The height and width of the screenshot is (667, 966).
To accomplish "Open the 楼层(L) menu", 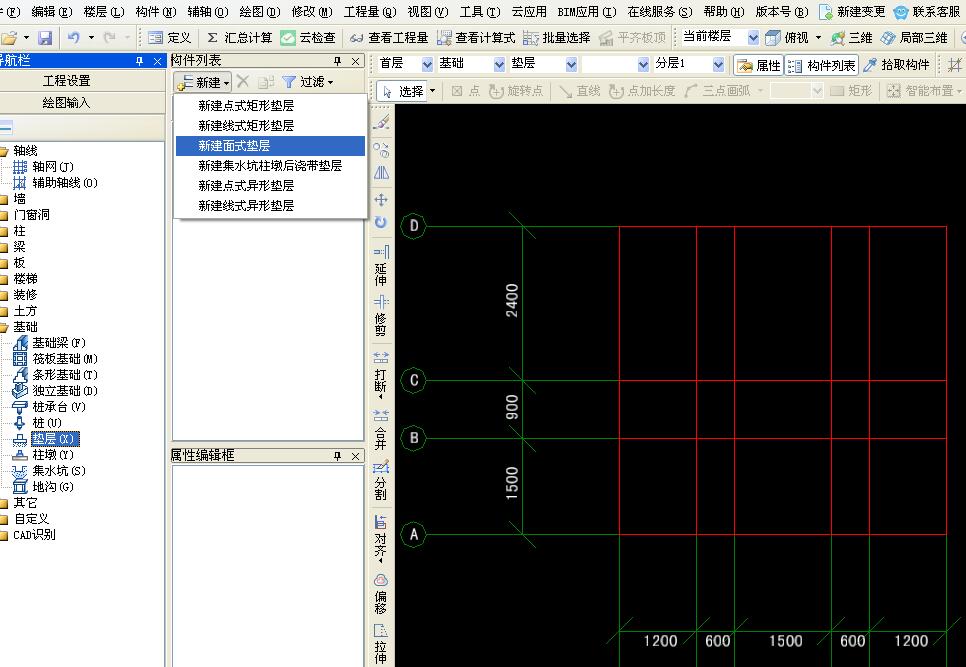I will pos(104,11).
